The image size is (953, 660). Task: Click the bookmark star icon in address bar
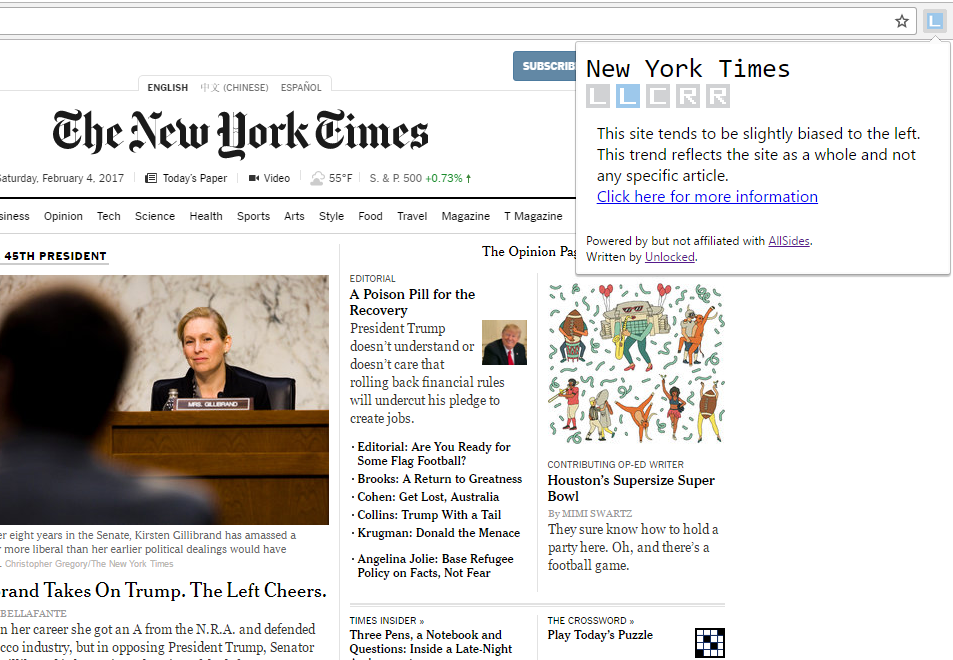tap(901, 22)
